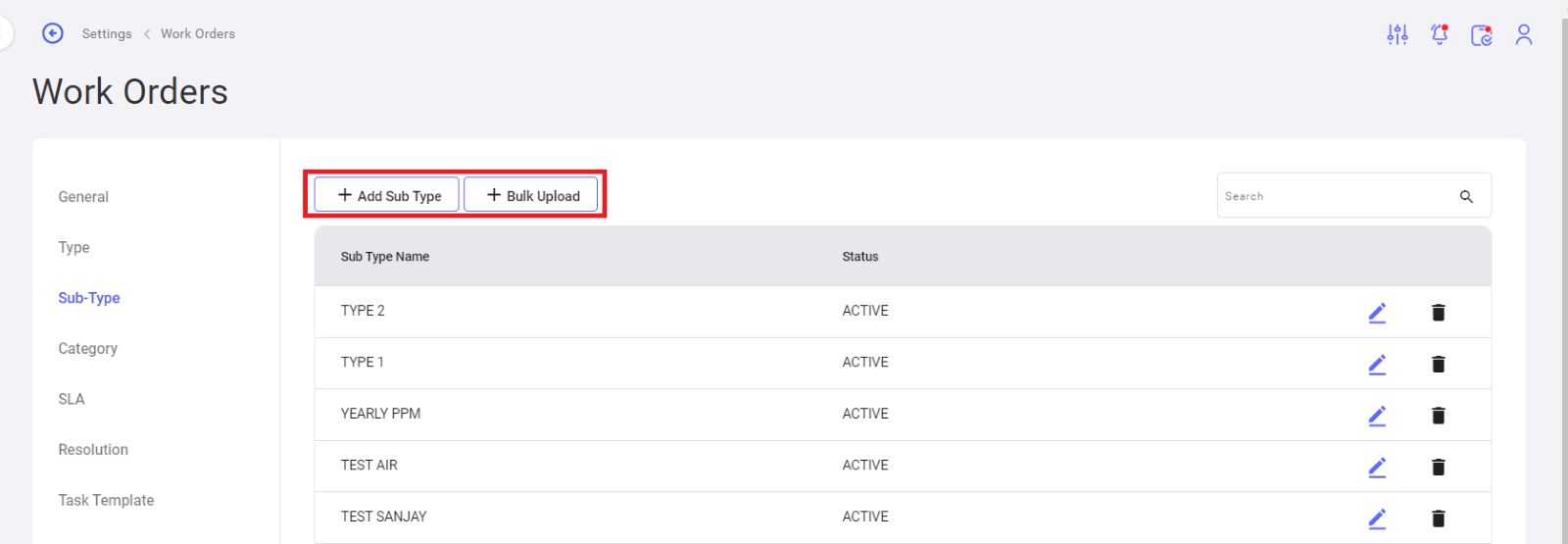
Task: Go to Task Template section
Action: [106, 500]
